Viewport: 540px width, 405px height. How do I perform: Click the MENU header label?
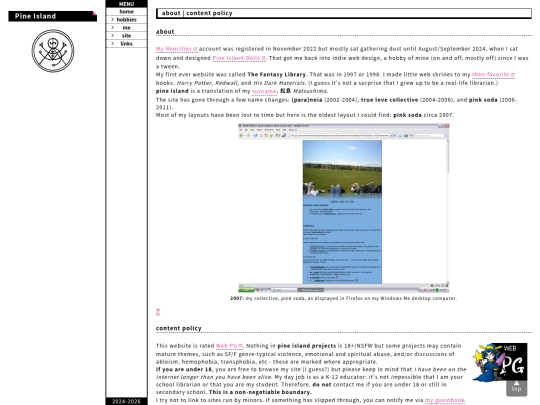pyautogui.click(x=126, y=4)
